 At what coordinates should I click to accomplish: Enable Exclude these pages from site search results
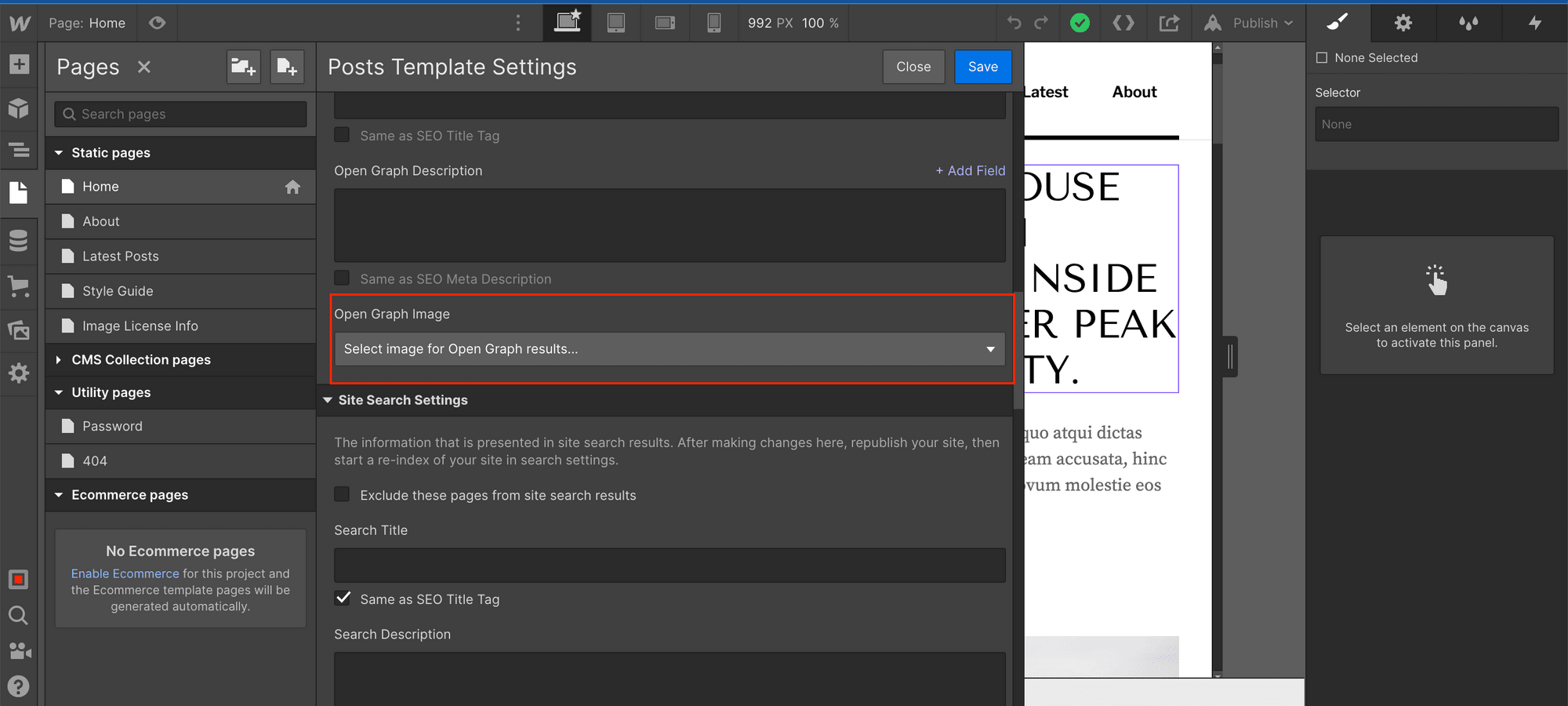tap(342, 494)
